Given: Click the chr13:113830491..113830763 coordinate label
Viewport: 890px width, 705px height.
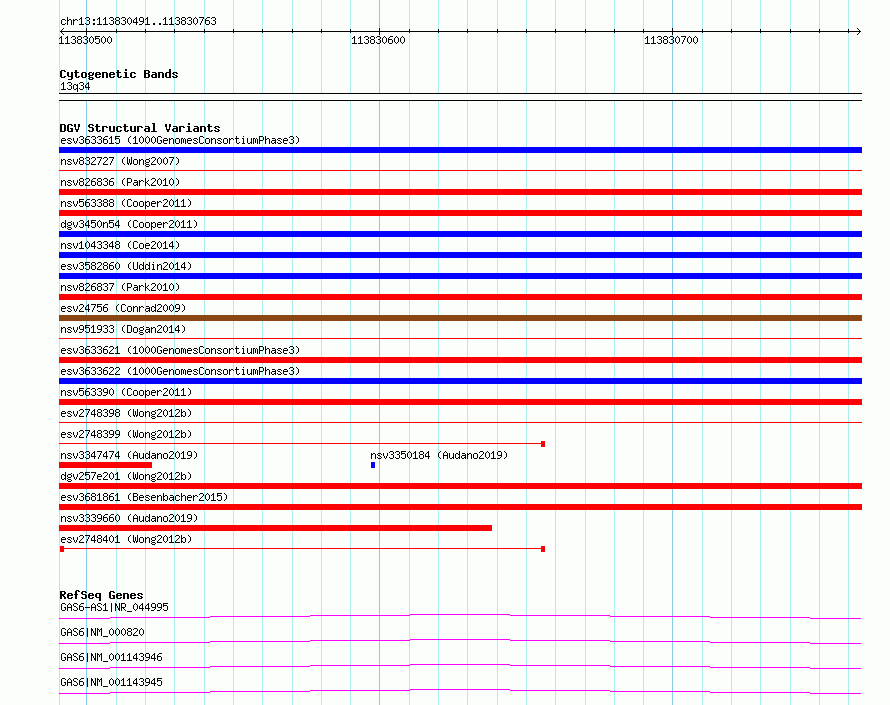Looking at the screenshot, I should coord(138,21).
